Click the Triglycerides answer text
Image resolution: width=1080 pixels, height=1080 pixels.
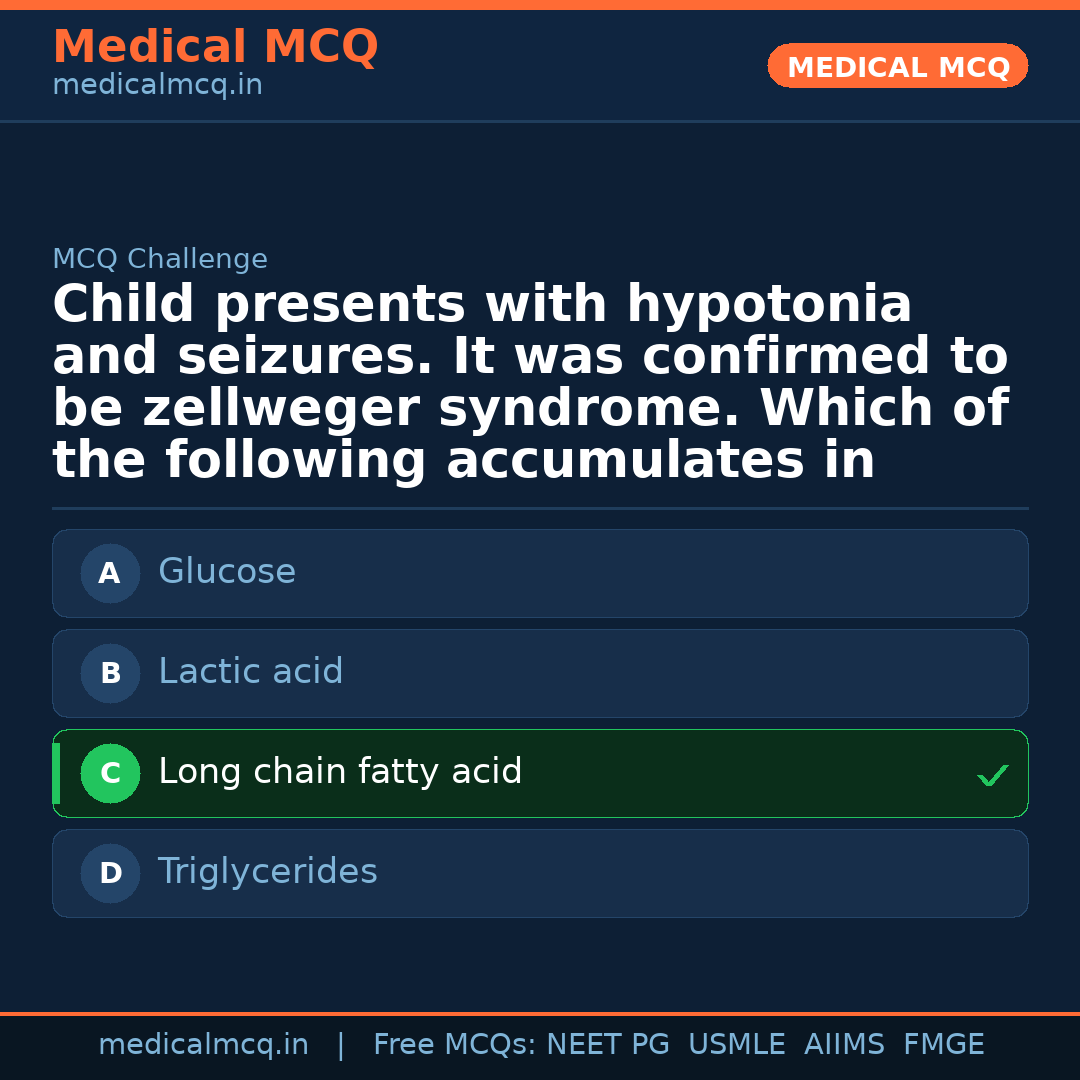click(x=268, y=872)
